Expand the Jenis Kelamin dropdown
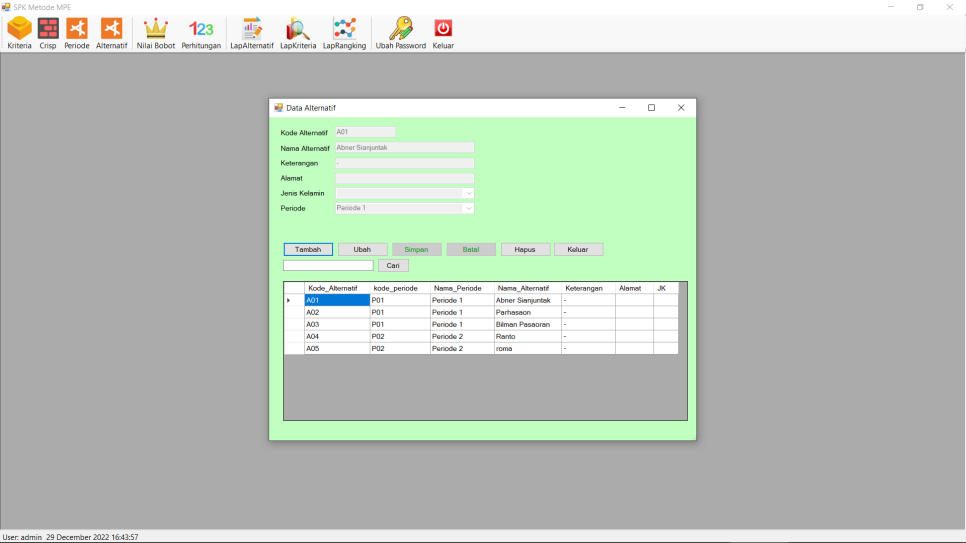Image resolution: width=966 pixels, height=543 pixels. point(469,193)
